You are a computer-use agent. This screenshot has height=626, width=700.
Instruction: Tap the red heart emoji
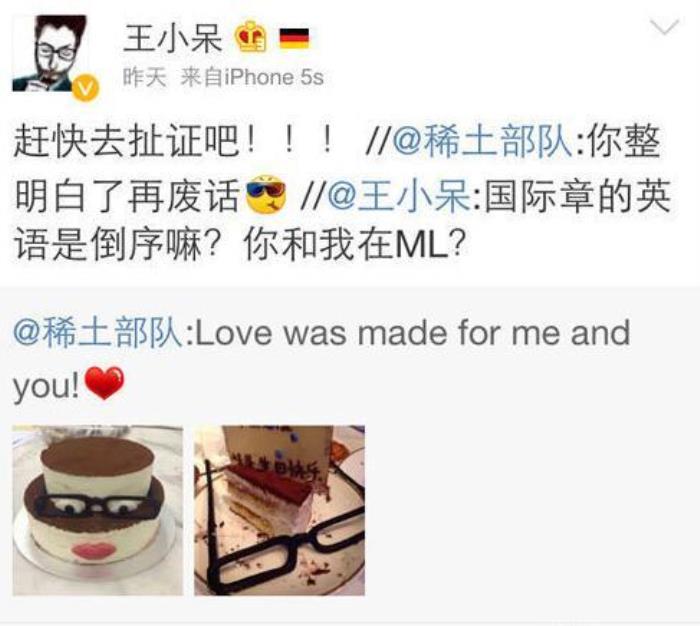click(x=105, y=383)
